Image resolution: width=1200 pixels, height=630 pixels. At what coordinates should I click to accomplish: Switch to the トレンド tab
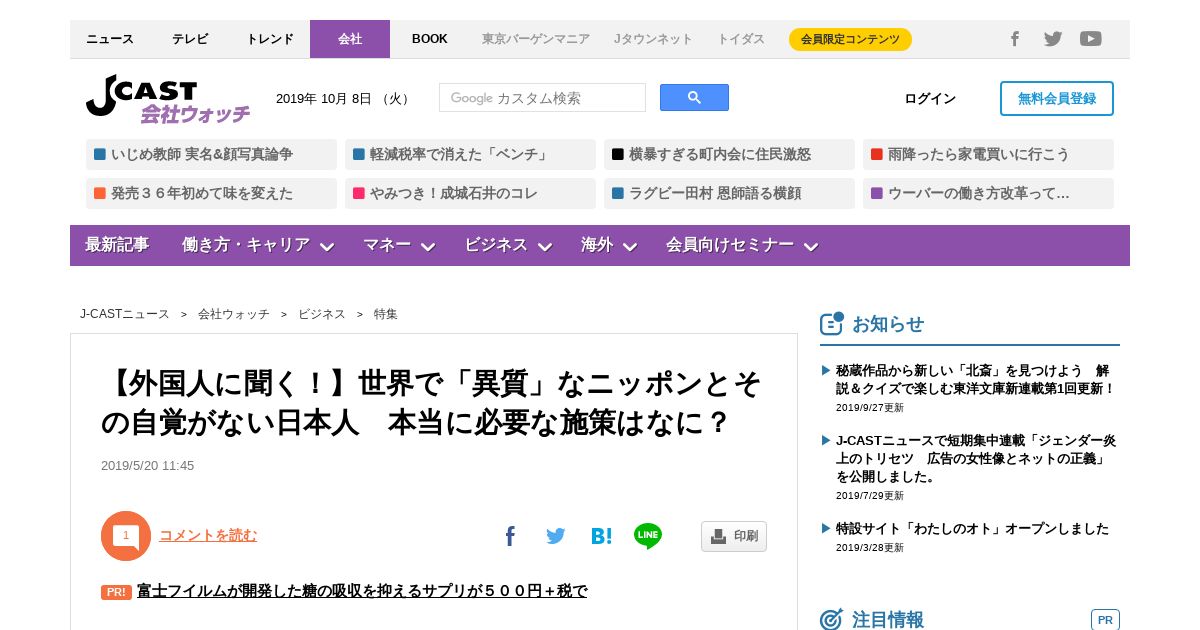click(270, 39)
